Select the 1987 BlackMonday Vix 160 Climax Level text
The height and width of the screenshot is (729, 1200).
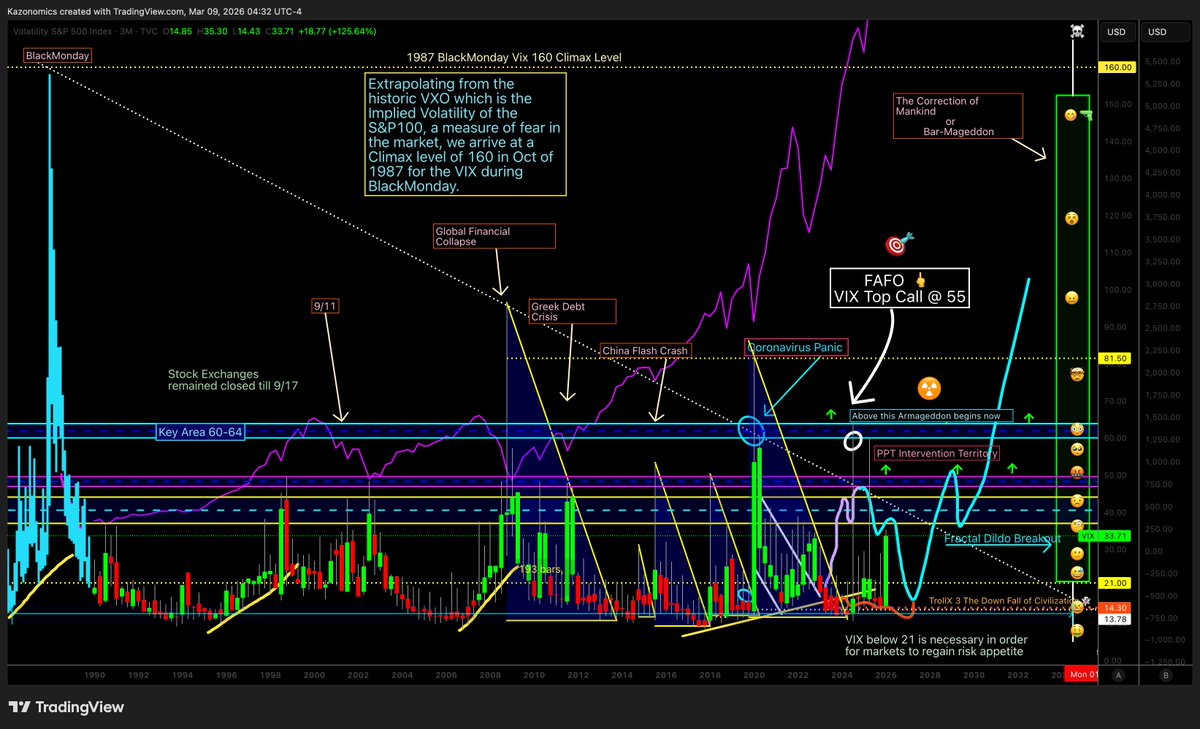point(514,58)
